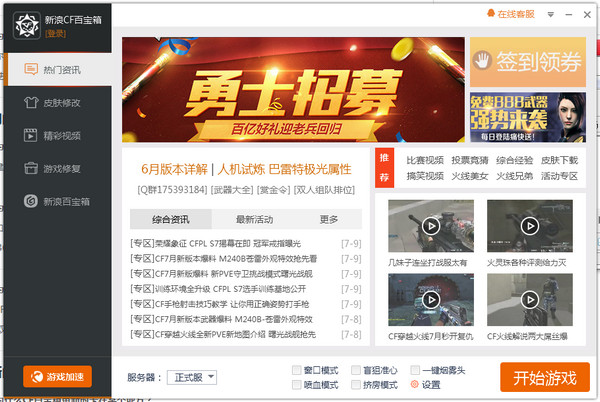600x402 pixels.
Task: Minimize the 百宝箱 window
Action: (569, 15)
